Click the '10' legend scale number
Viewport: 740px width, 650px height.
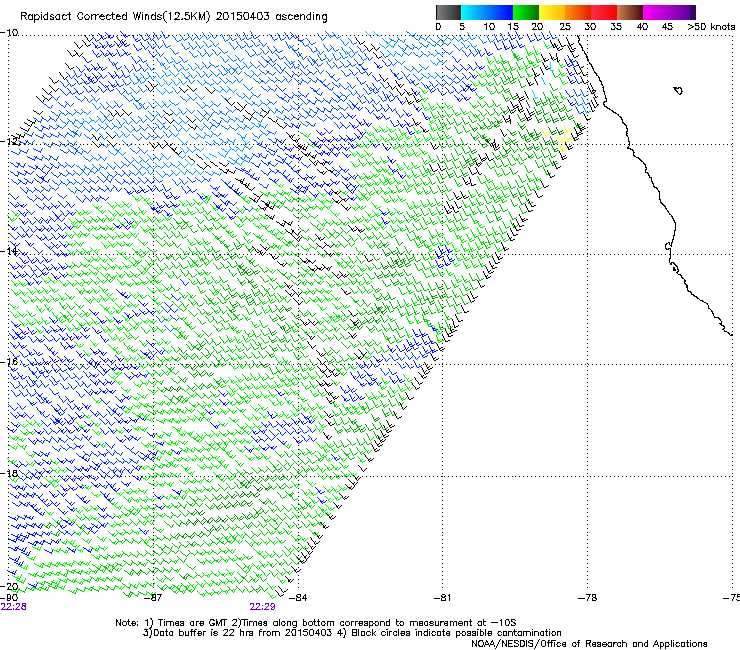click(x=489, y=27)
